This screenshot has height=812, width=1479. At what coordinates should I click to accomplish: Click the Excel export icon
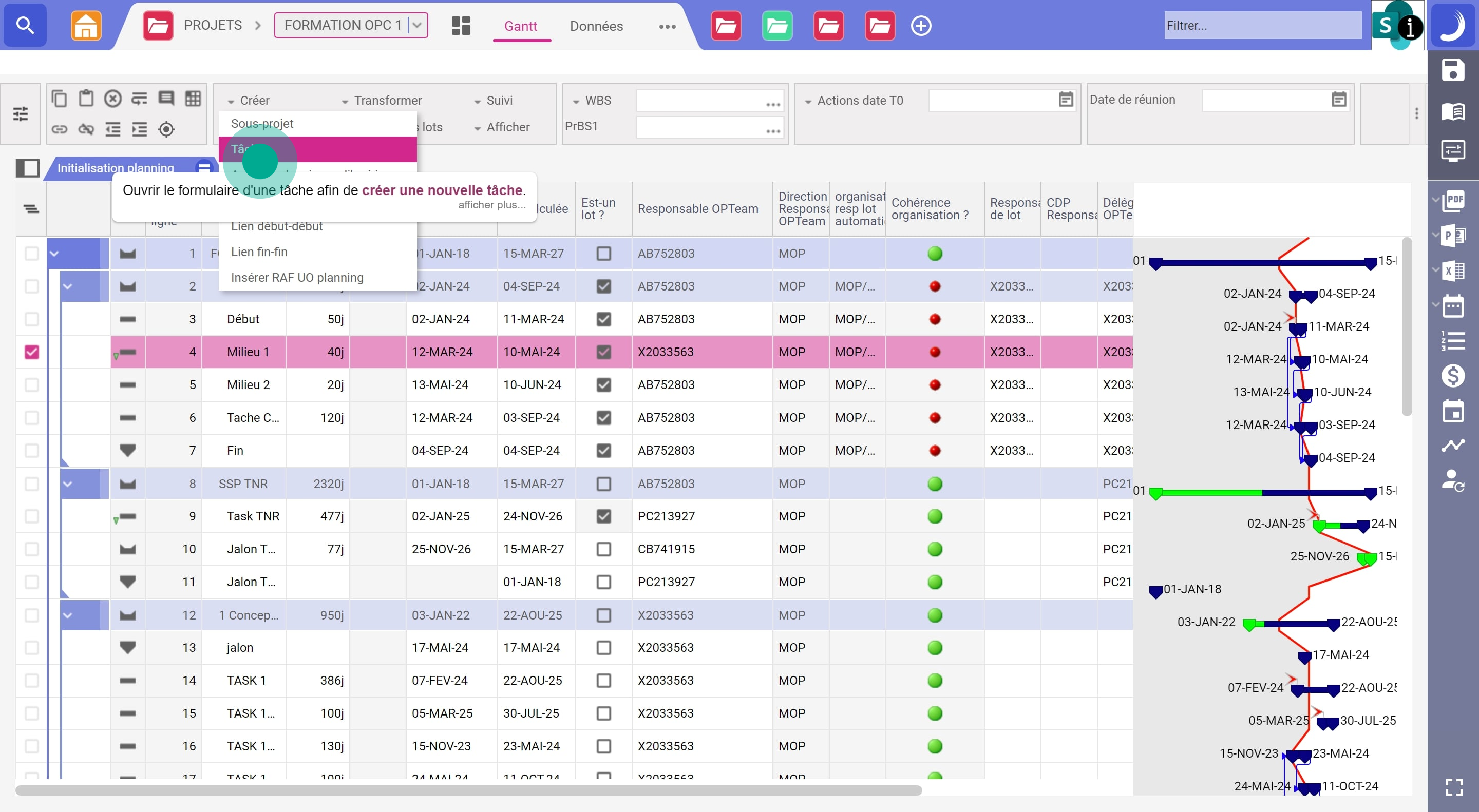1453,270
